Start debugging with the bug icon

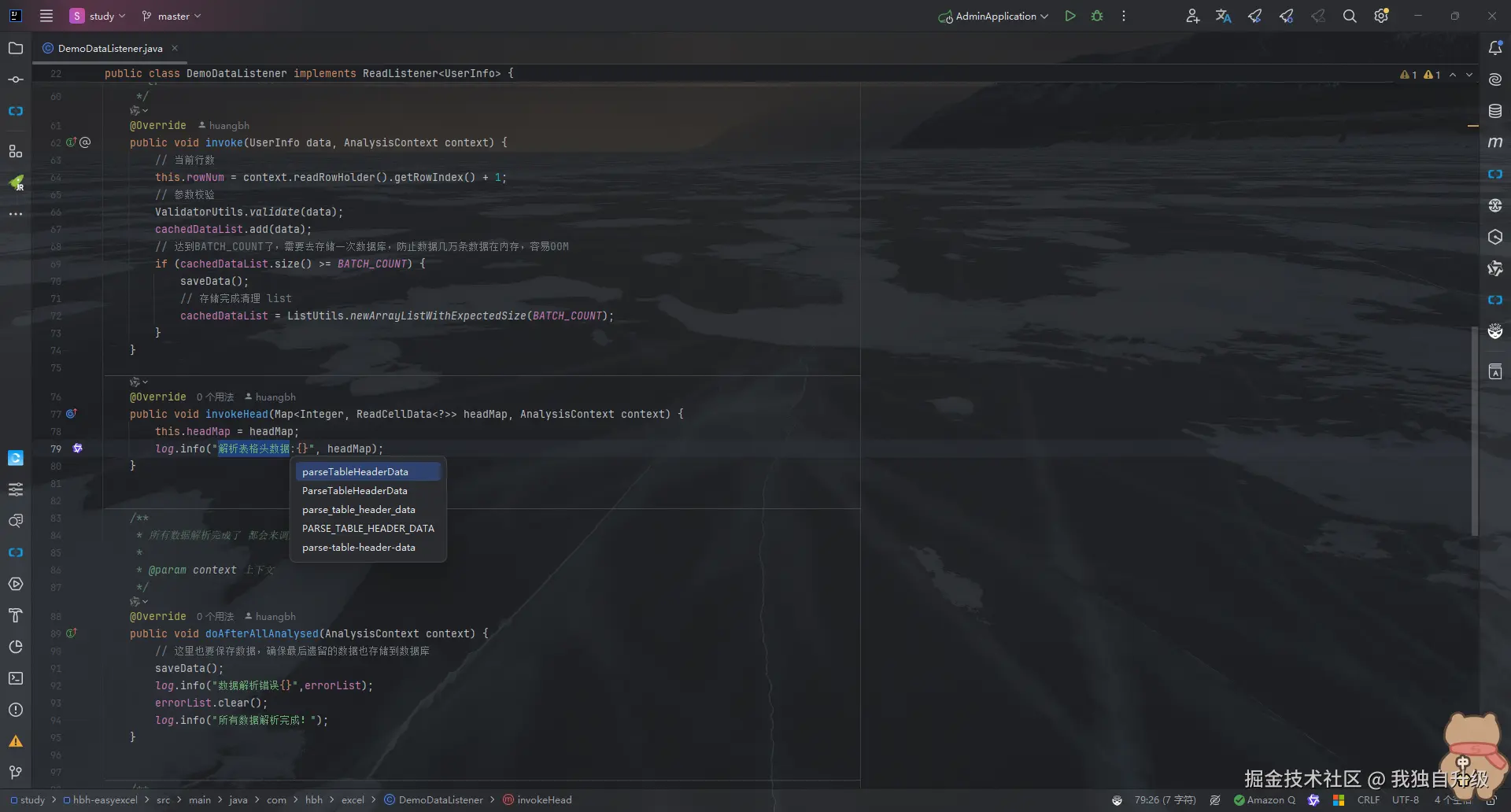coord(1097,16)
